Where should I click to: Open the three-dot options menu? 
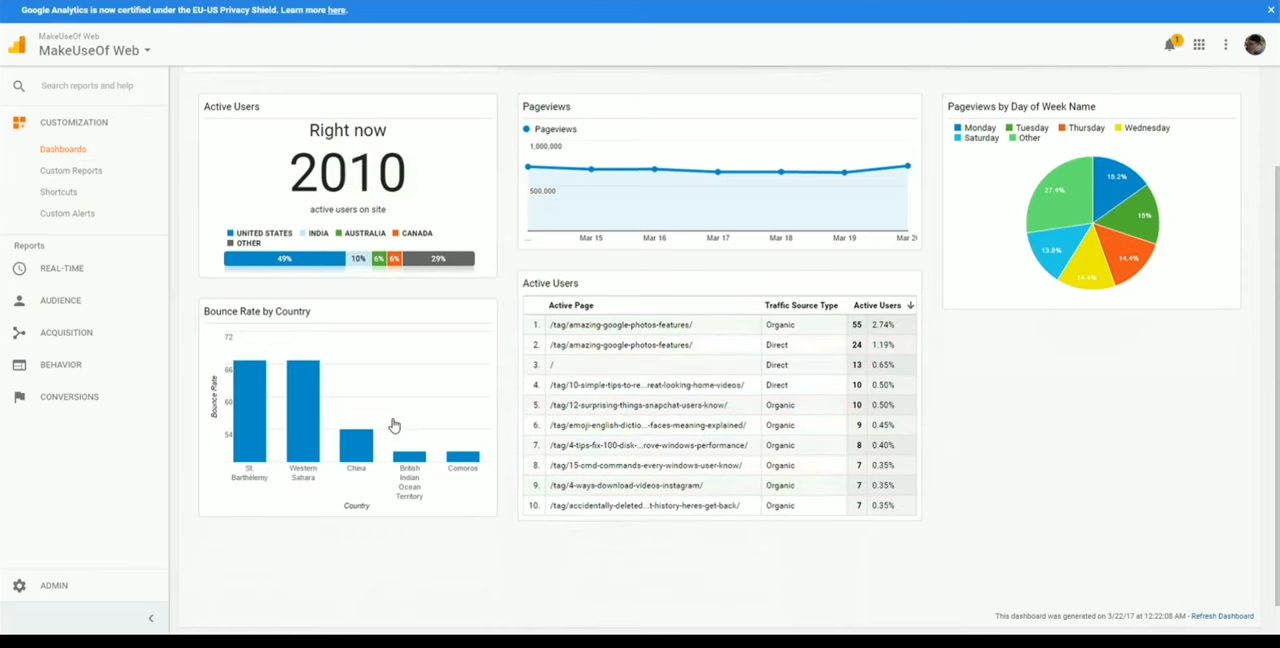[x=1225, y=45]
